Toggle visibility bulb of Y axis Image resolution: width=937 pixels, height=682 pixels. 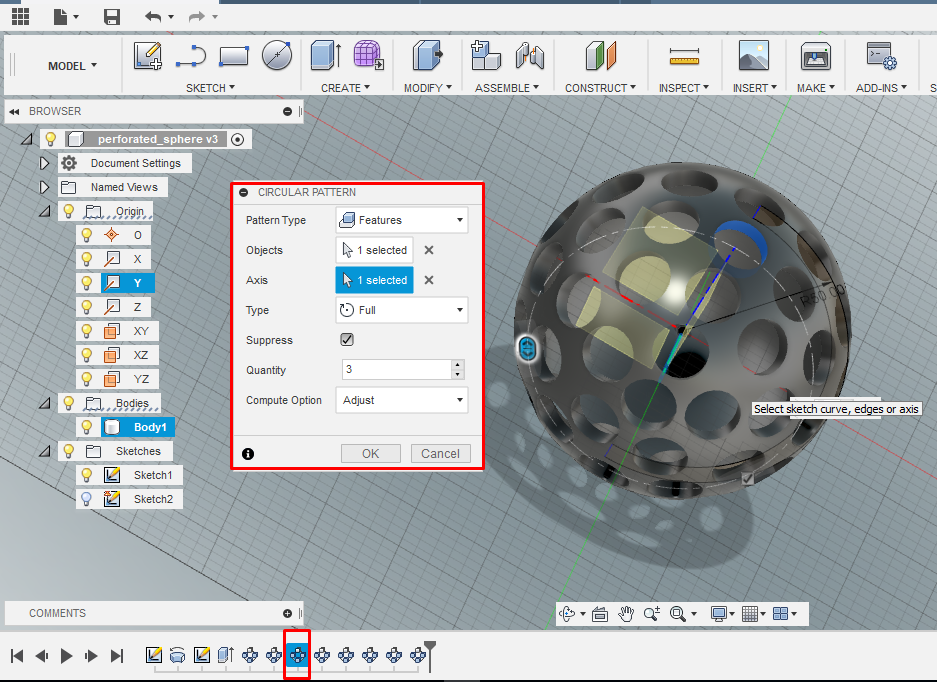click(87, 283)
